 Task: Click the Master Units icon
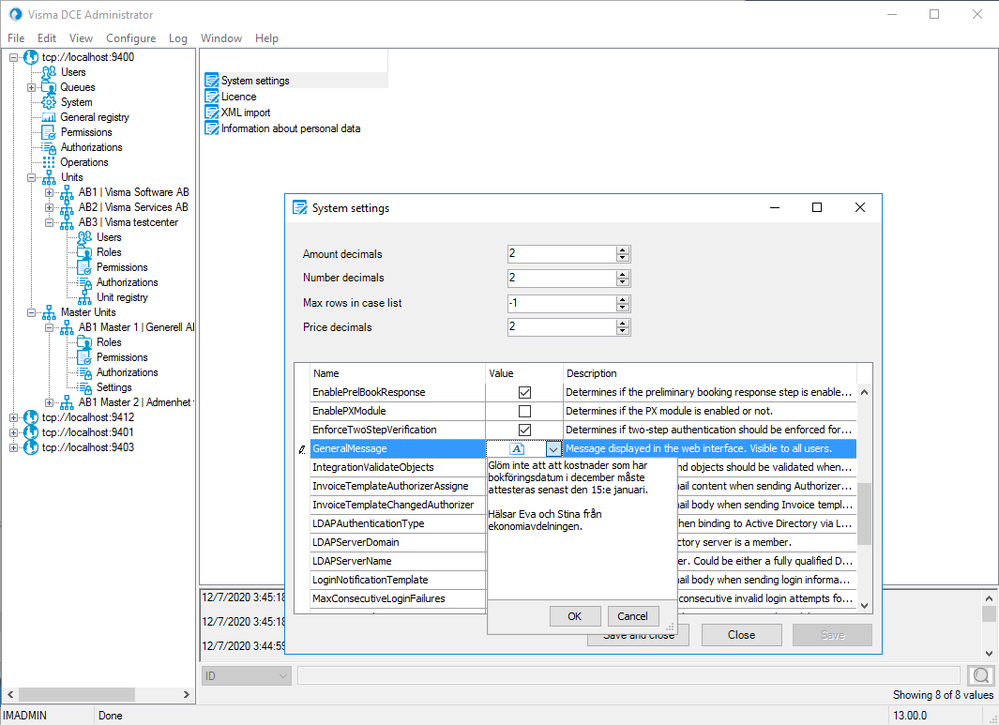(49, 313)
